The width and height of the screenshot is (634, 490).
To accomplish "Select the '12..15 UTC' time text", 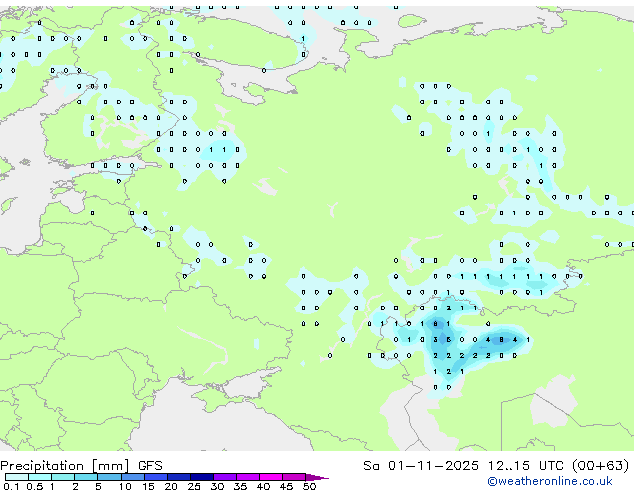I will point(525,466).
